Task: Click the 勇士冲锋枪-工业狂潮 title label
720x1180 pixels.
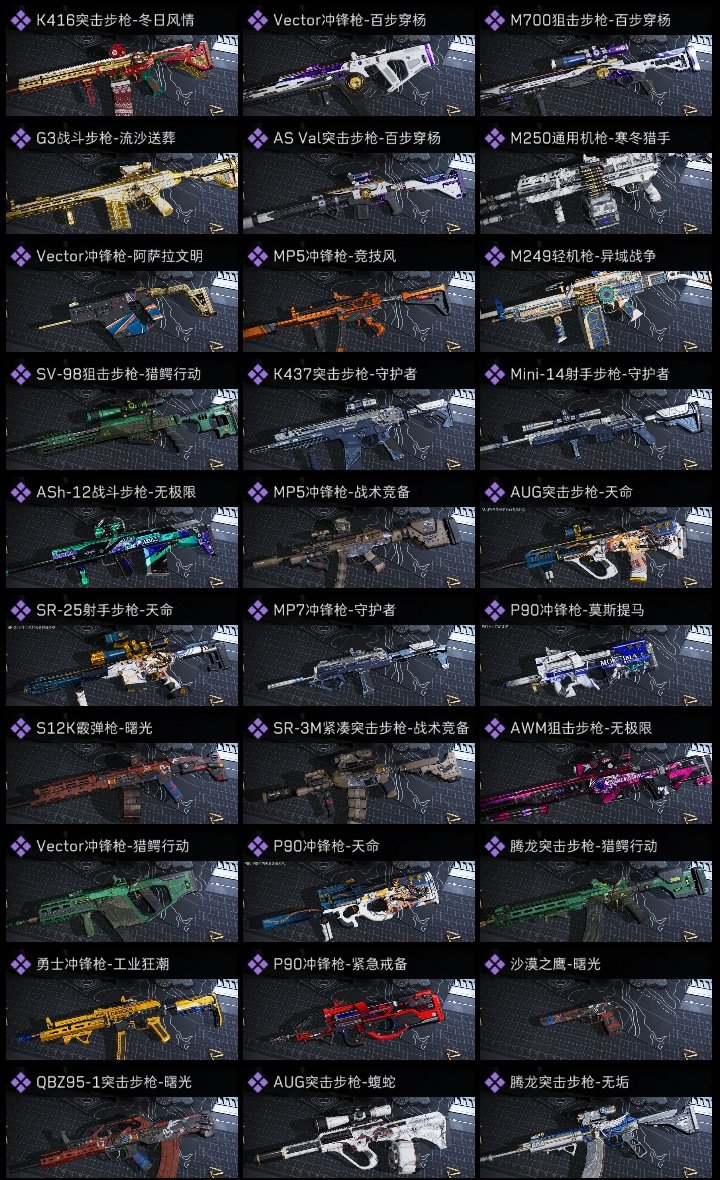Action: pos(103,964)
